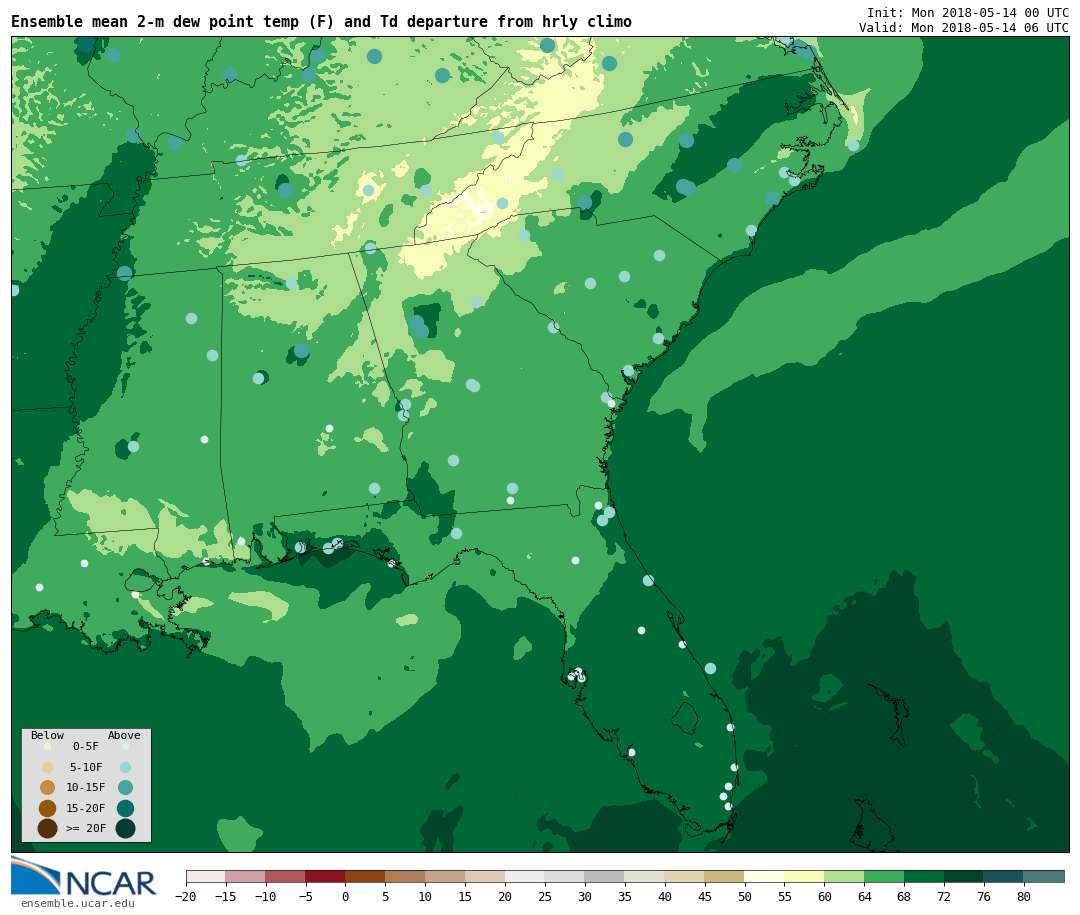
Task: Click the Below 10-15F orange-brown legend circle
Action: coord(48,787)
